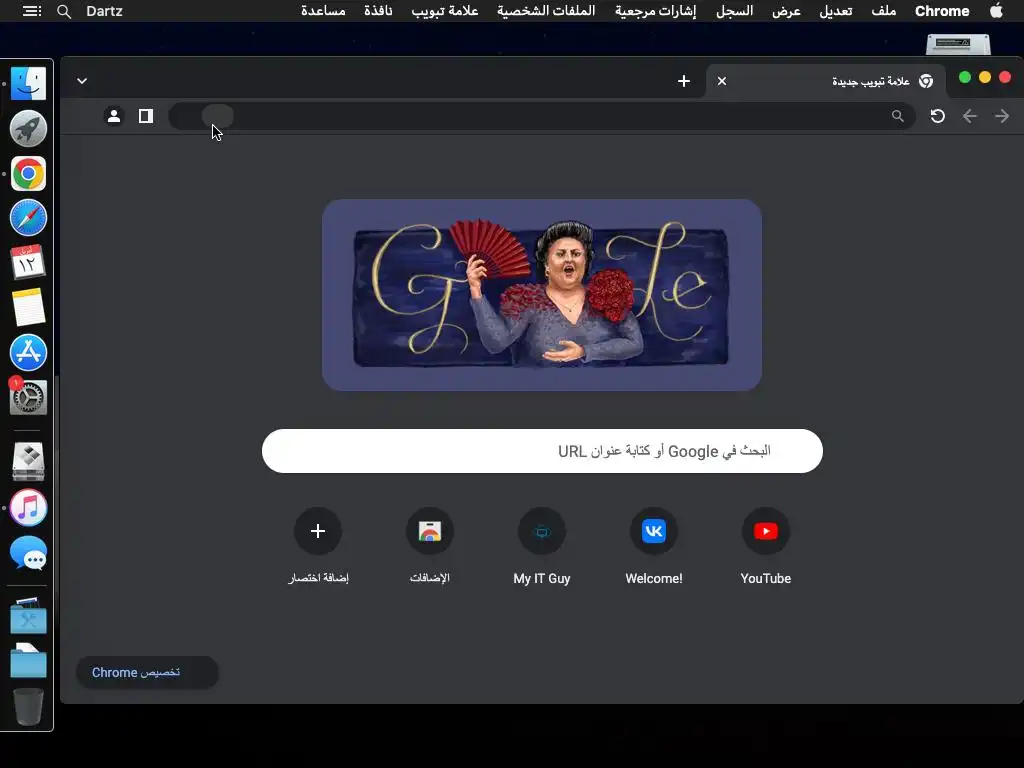Click the تخصيص Chrome customize button
1024x768 pixels.
(147, 672)
